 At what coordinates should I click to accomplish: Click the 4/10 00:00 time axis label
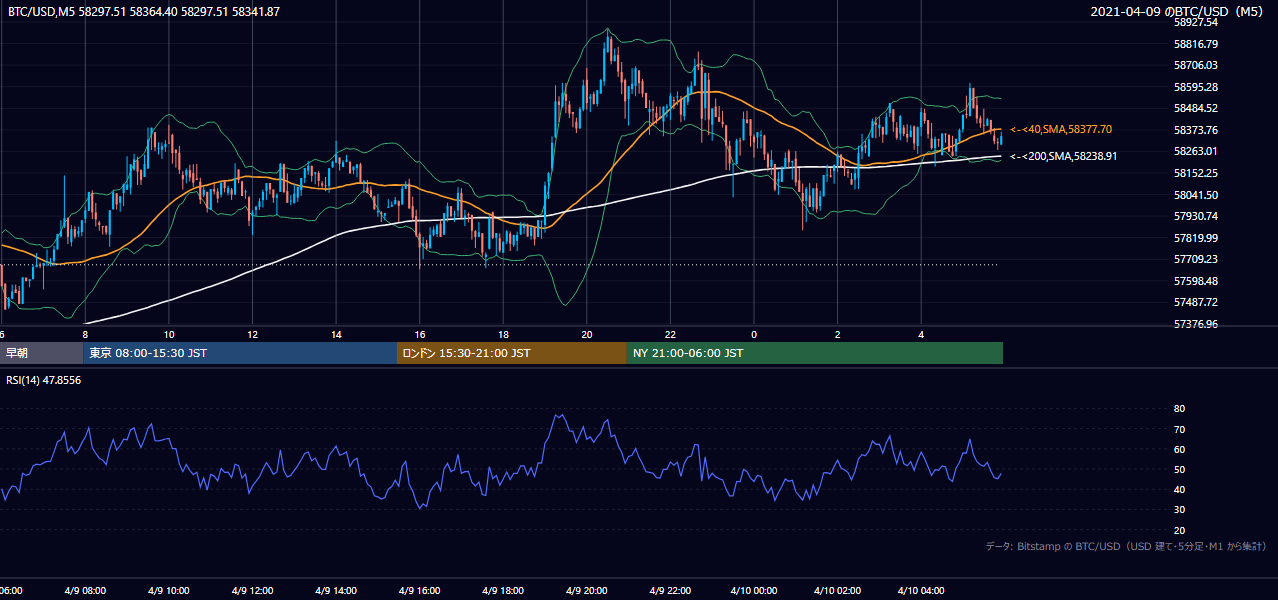[x=755, y=591]
